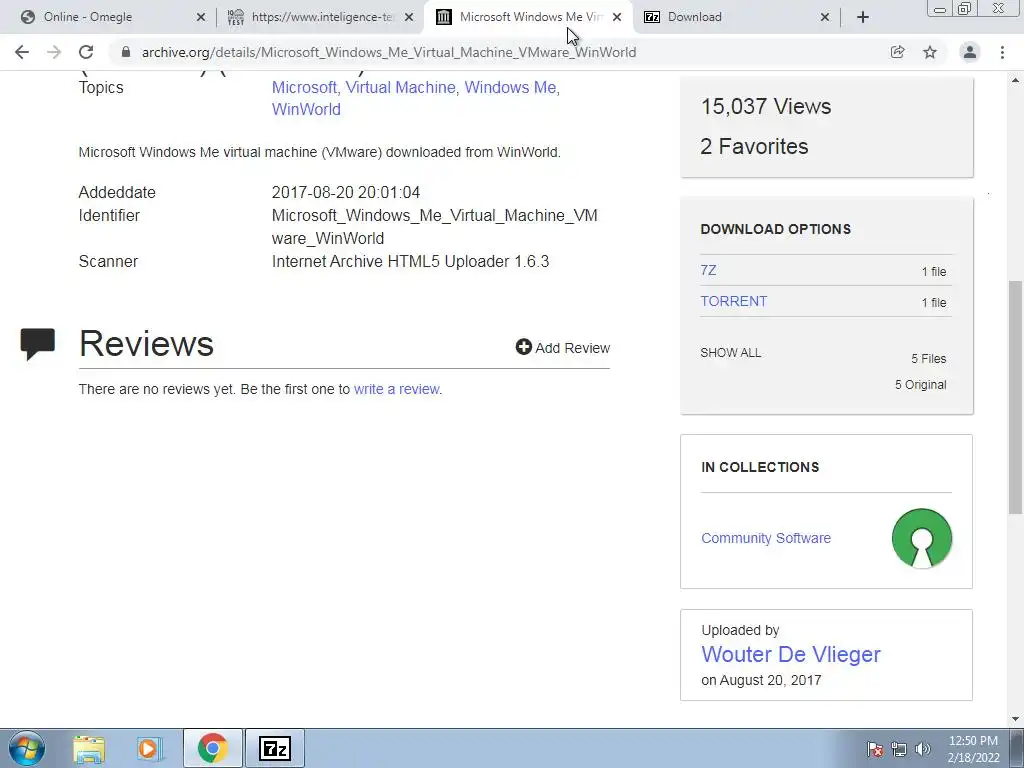Screen dimensions: 1024x768
Task: Open the WinWorld topic link
Action: [x=306, y=110]
